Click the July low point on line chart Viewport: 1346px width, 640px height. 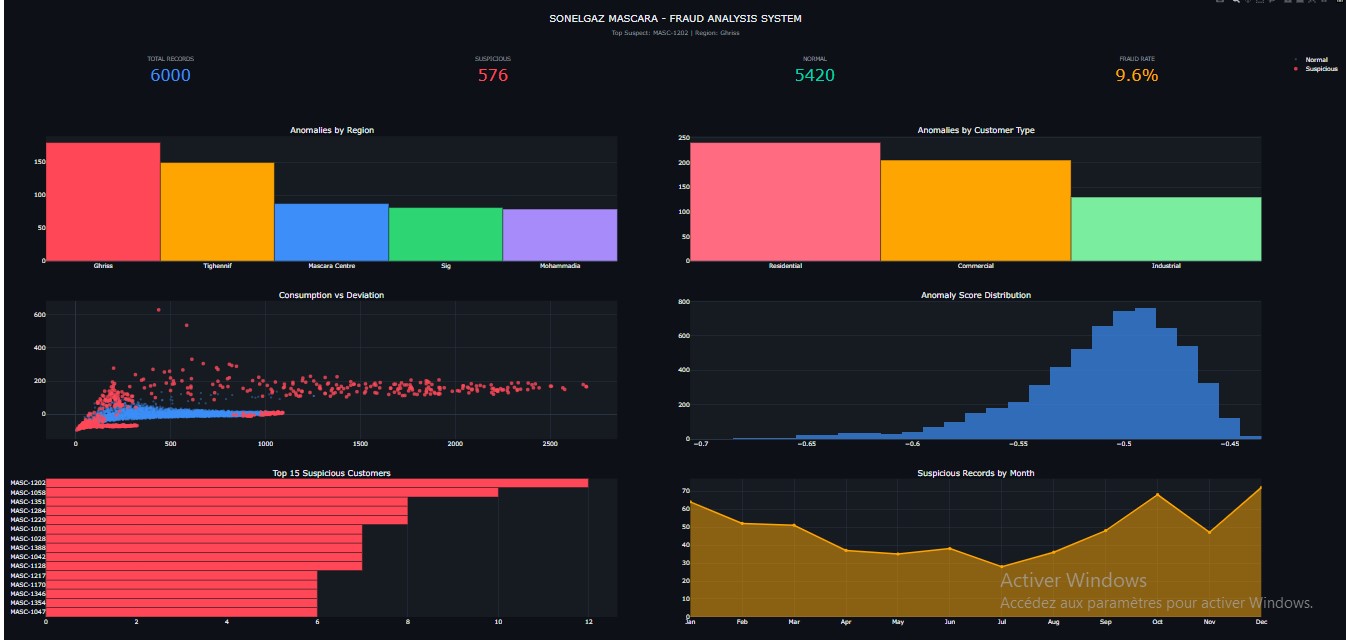click(1001, 567)
